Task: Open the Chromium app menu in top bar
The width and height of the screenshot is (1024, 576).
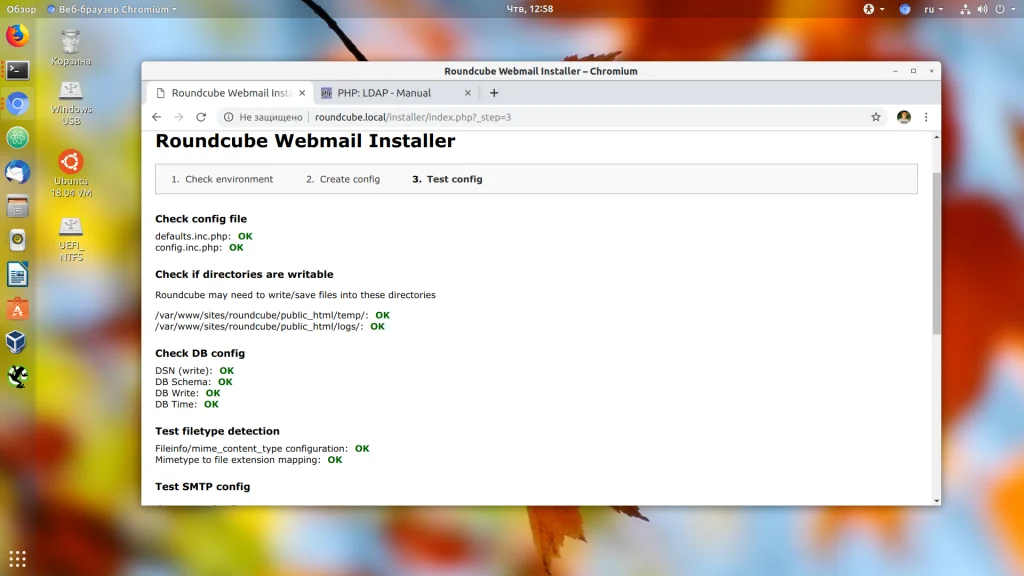Action: (x=112, y=9)
